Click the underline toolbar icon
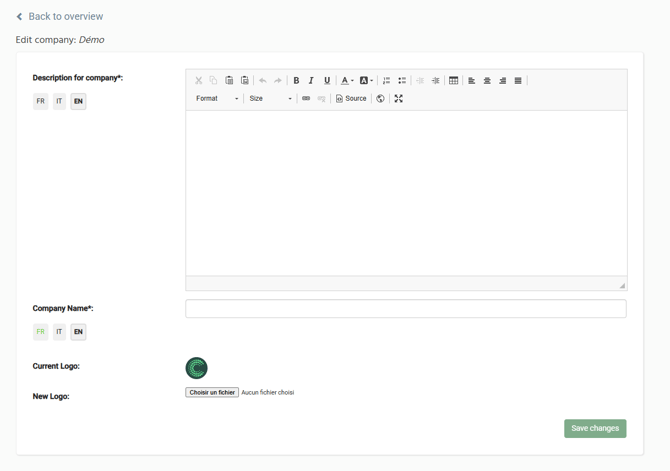The height and width of the screenshot is (471, 670). 326,81
